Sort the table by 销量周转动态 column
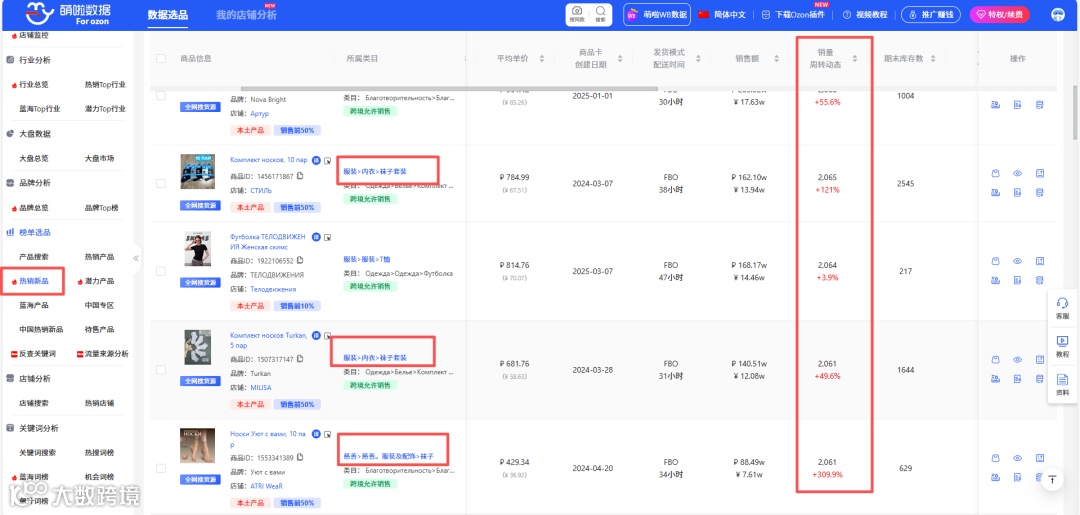Image resolution: width=1080 pixels, height=515 pixels. pyautogui.click(x=855, y=59)
